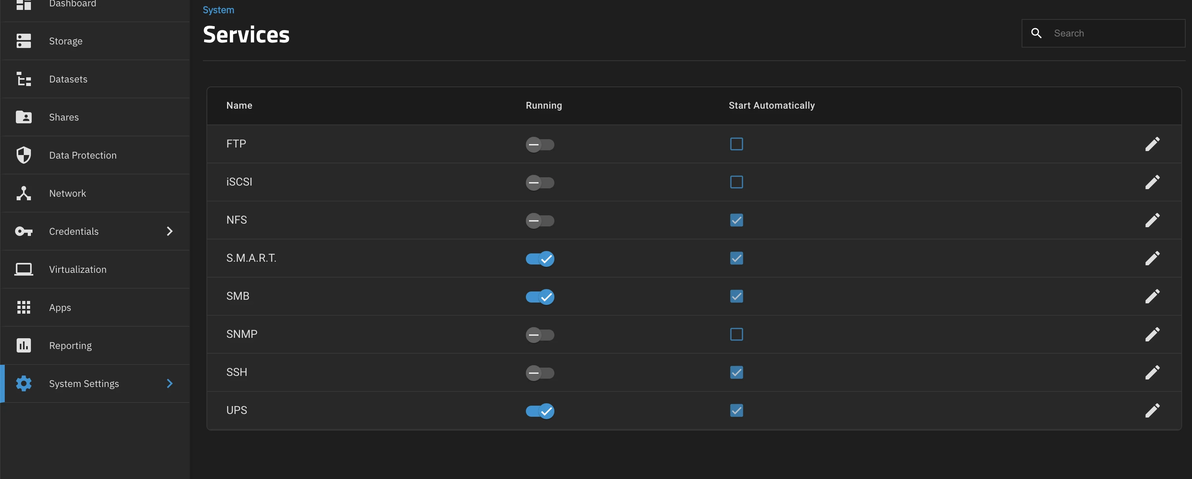Viewport: 1192px width, 479px height.
Task: Click the Reporting chart icon
Action: pos(24,345)
